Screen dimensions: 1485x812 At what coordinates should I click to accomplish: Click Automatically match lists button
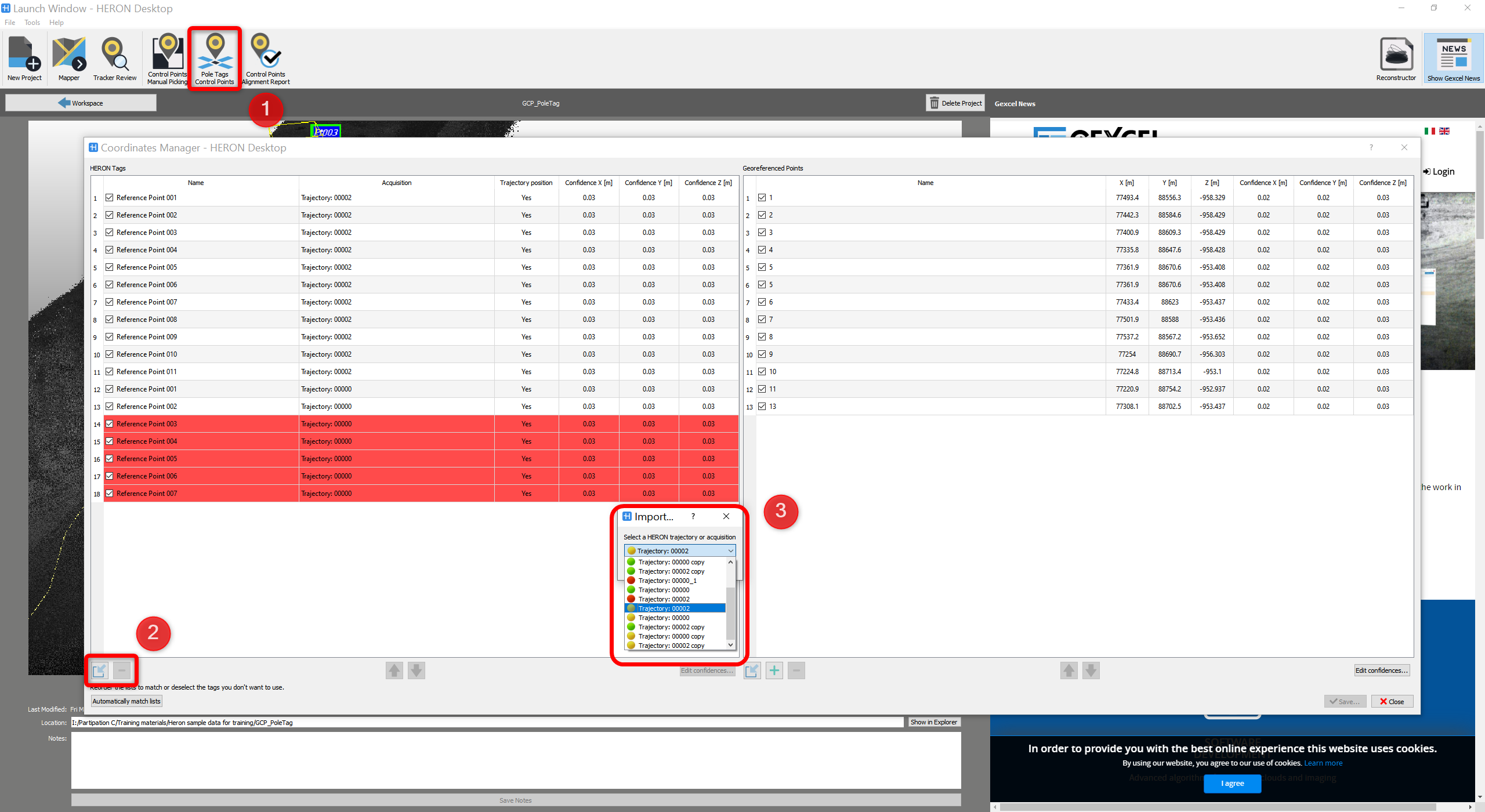tap(126, 701)
